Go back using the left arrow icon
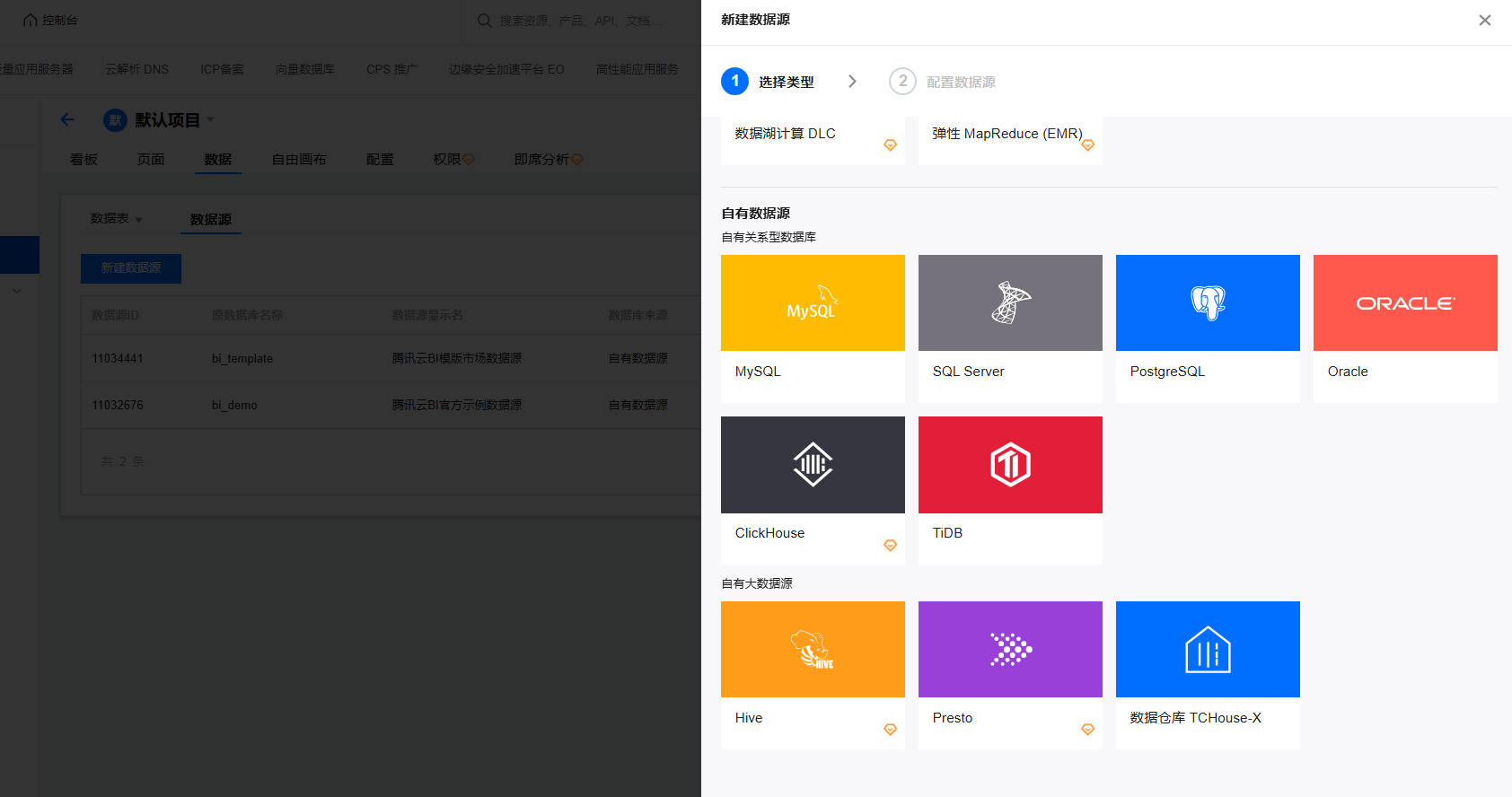Viewport: 1512px width, 797px height. [67, 119]
